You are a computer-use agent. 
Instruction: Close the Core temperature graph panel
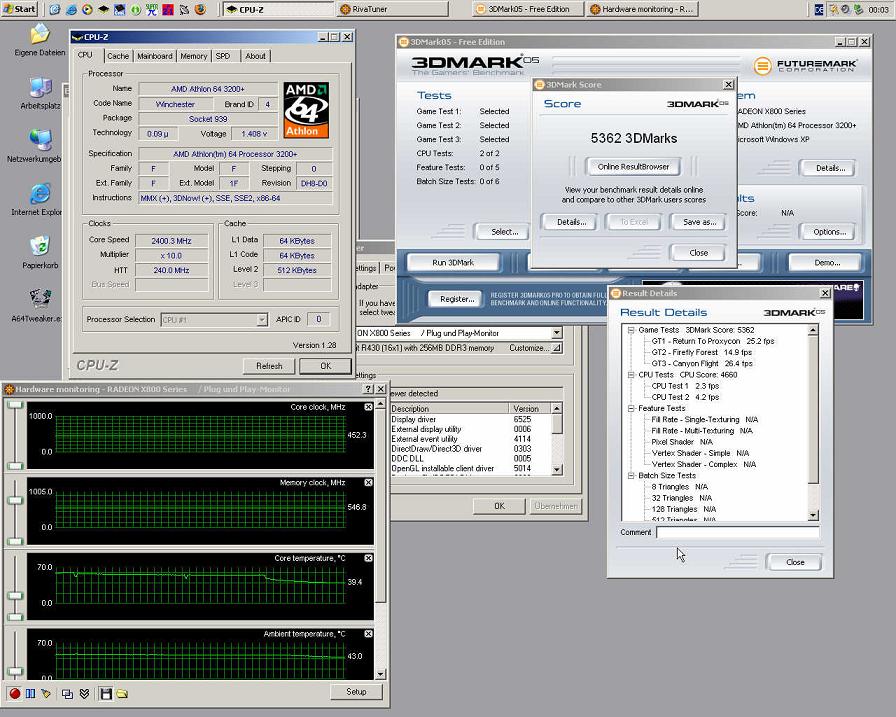(369, 558)
